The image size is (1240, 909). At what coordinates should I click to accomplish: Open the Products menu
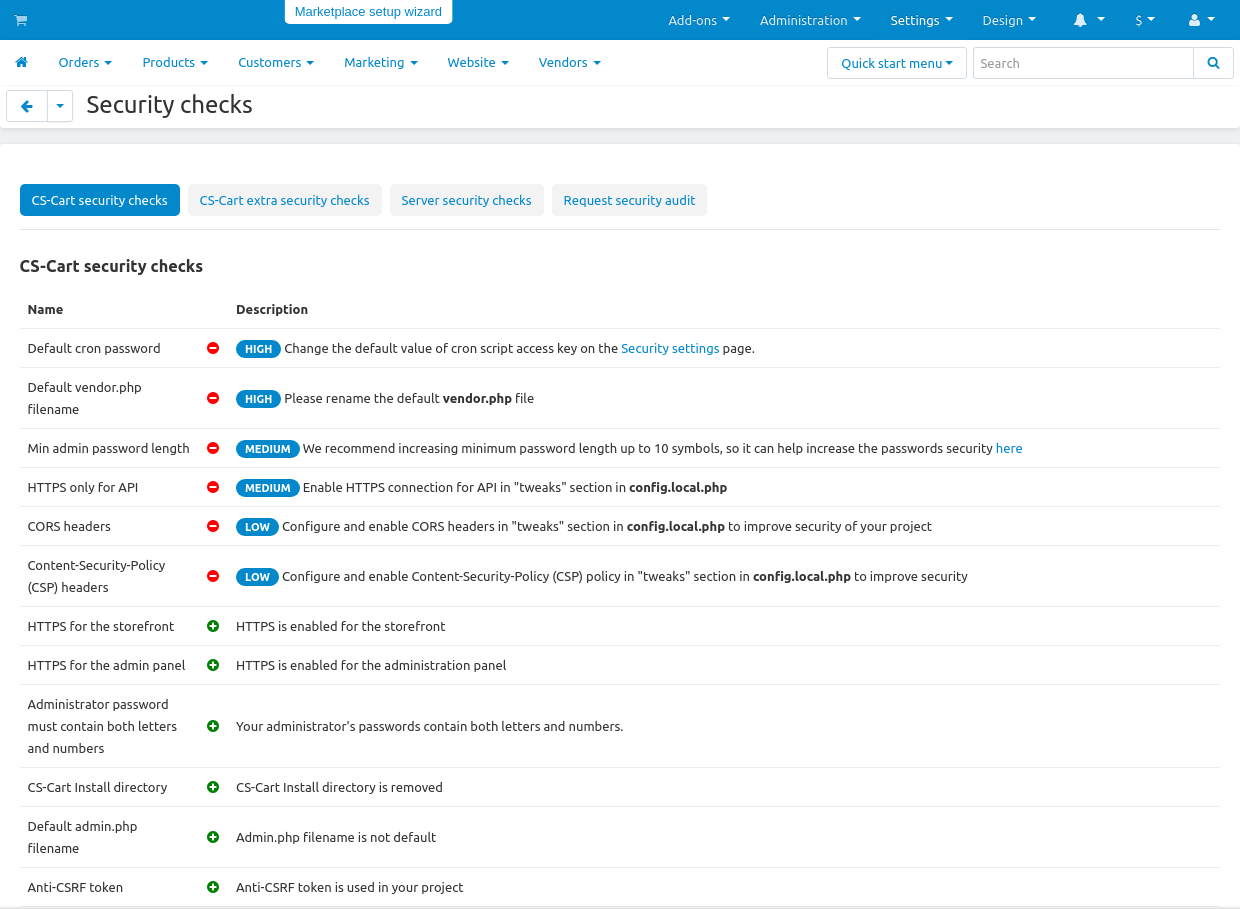(x=175, y=62)
